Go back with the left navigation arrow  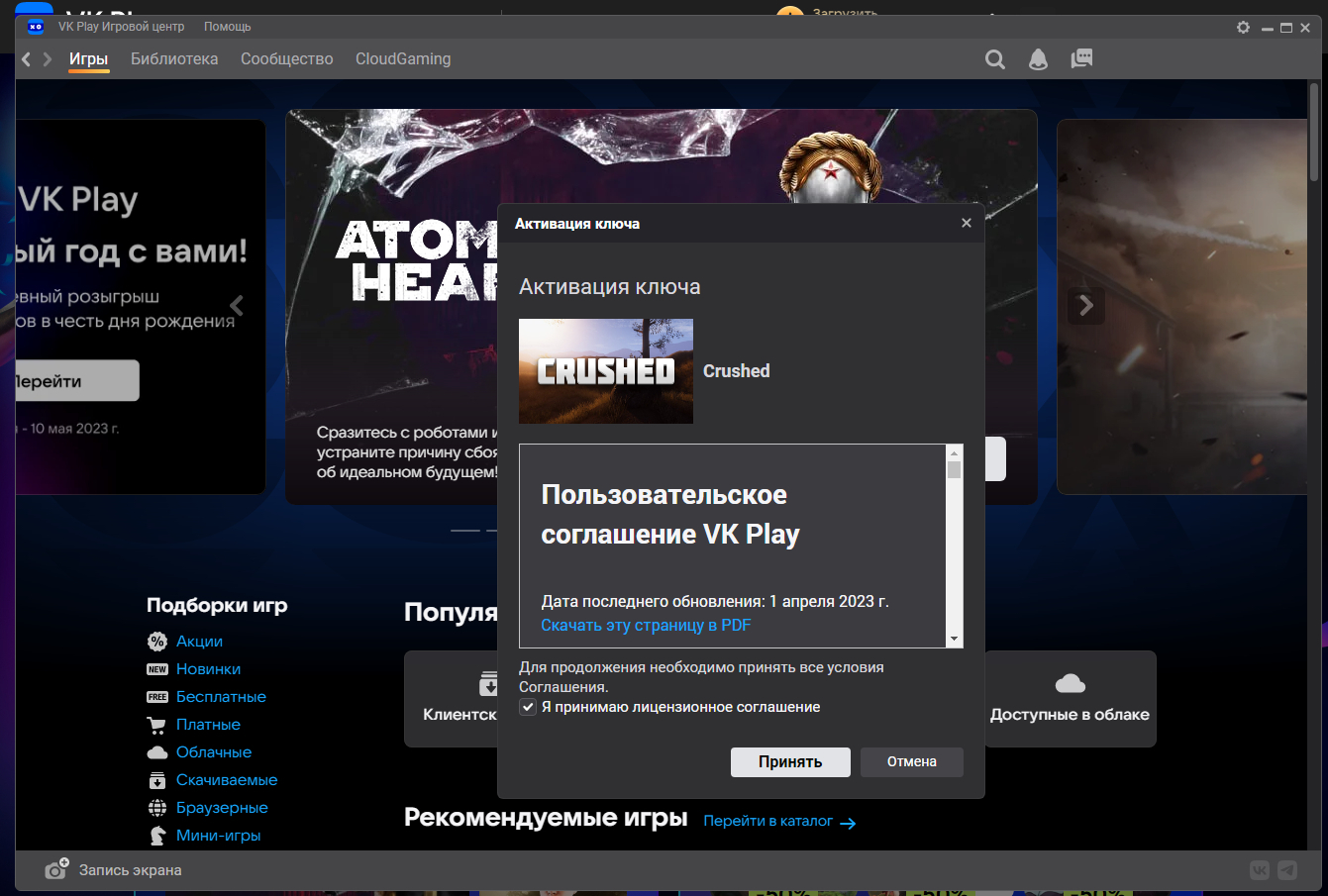pyautogui.click(x=27, y=59)
